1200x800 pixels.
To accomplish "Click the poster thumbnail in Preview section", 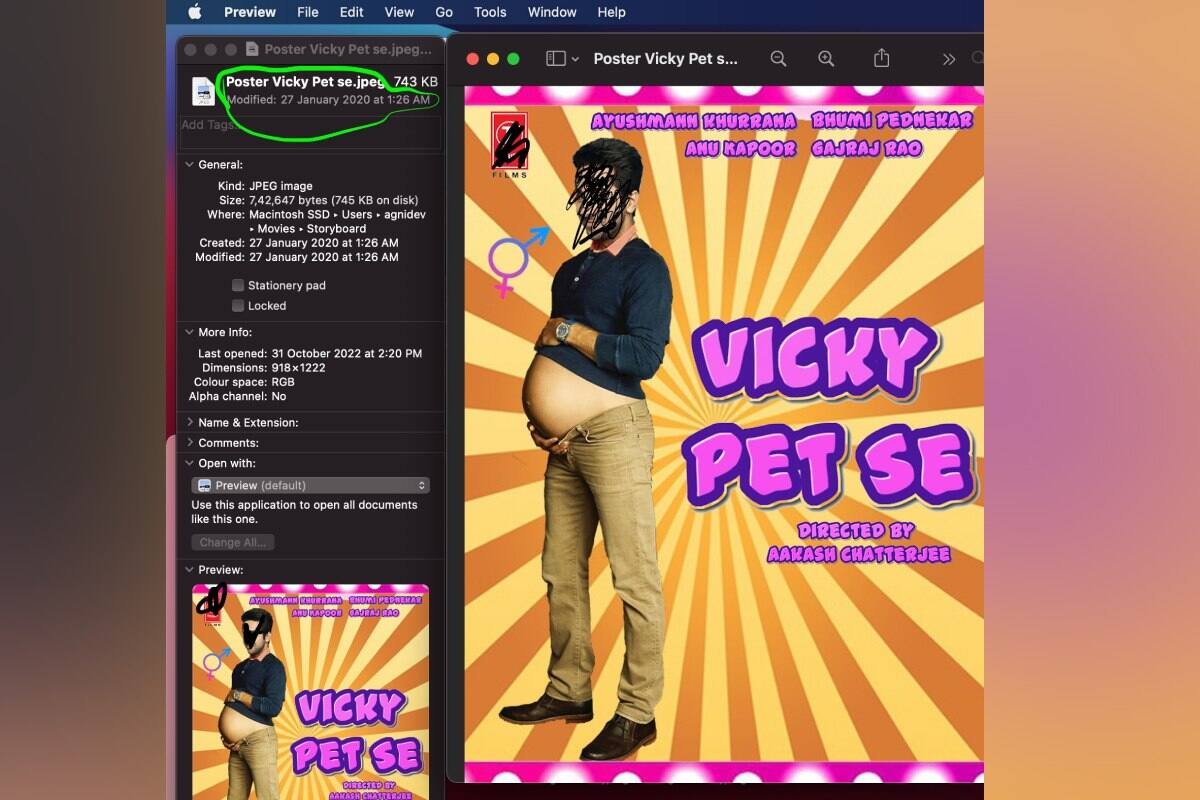I will (310, 692).
